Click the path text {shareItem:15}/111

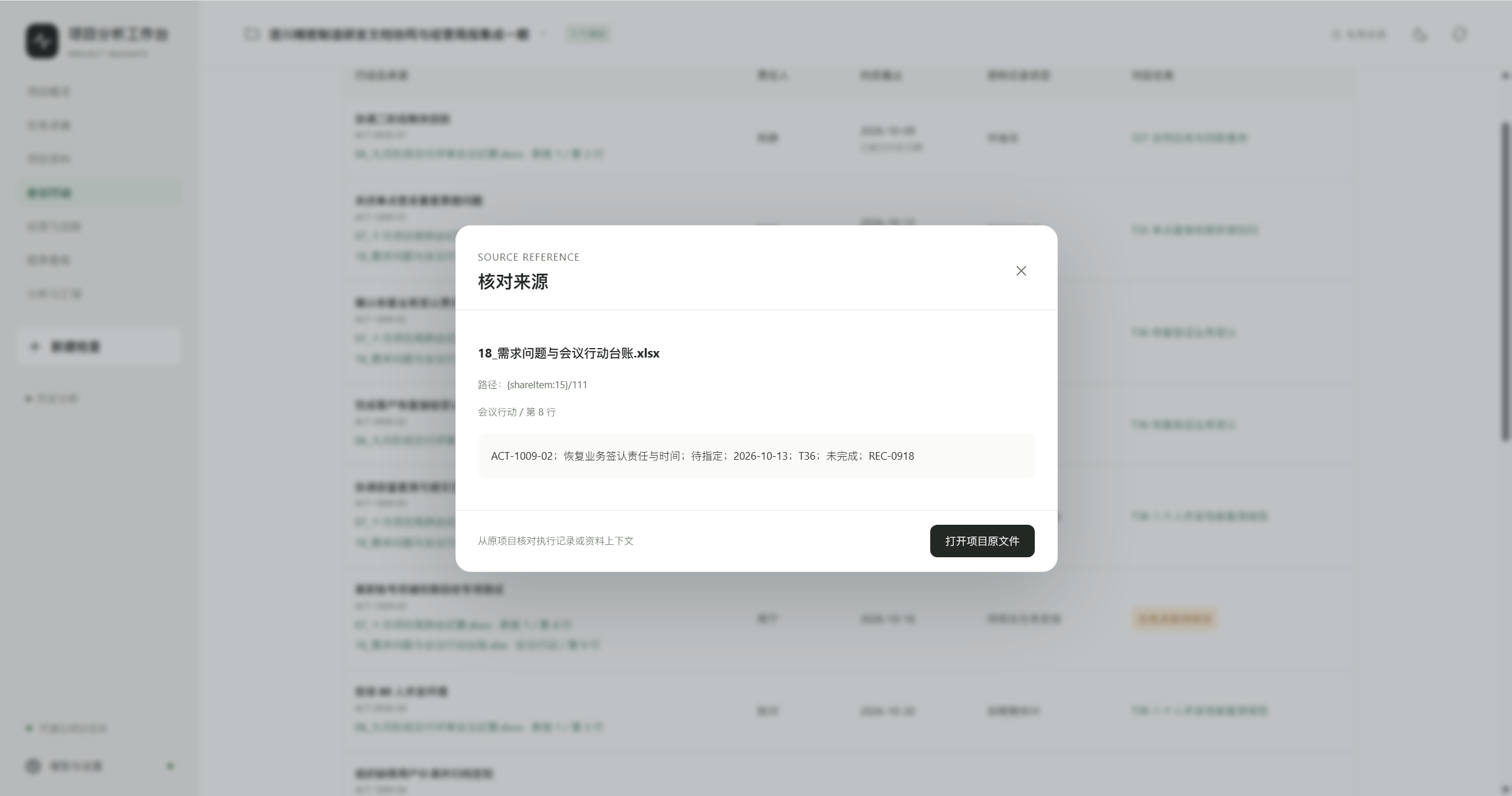pos(547,385)
